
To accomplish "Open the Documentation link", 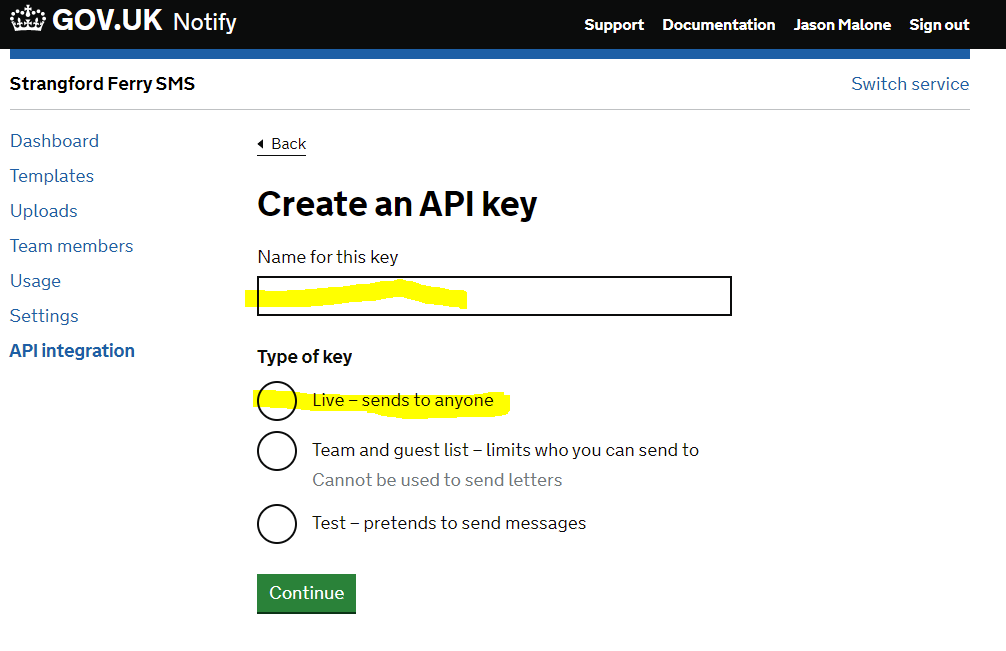I will coord(718,24).
